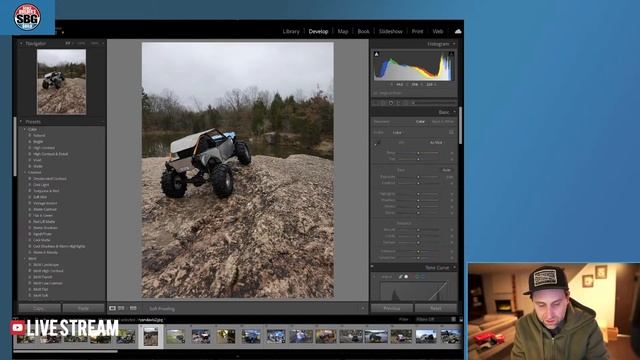Adjust the Temp slider
This screenshot has height=360, width=640.
pyautogui.click(x=418, y=153)
